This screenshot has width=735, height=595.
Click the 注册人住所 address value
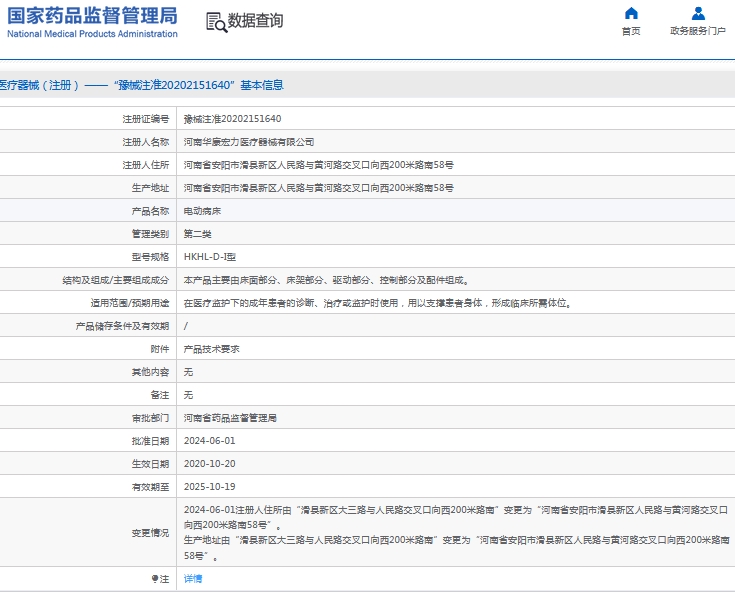tap(319, 165)
